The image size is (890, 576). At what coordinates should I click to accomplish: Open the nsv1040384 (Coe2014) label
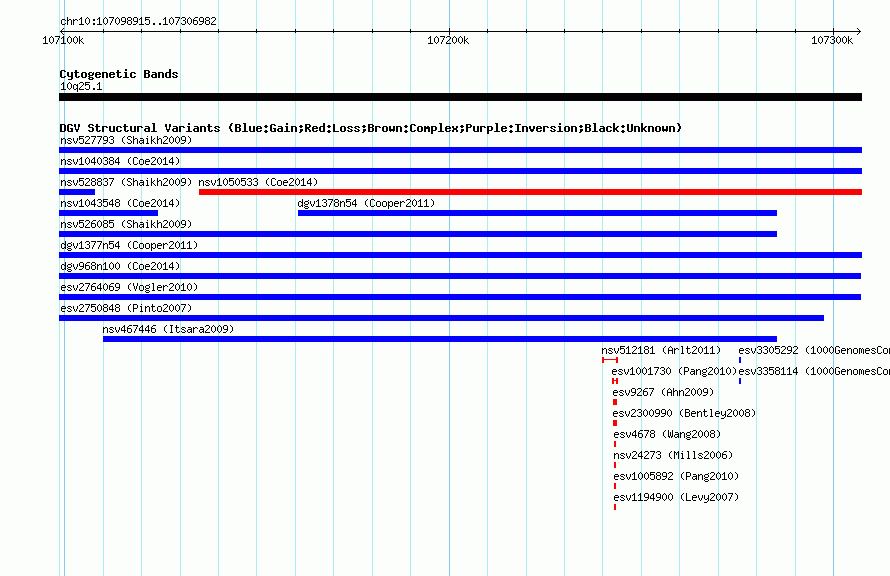pyautogui.click(x=120, y=161)
